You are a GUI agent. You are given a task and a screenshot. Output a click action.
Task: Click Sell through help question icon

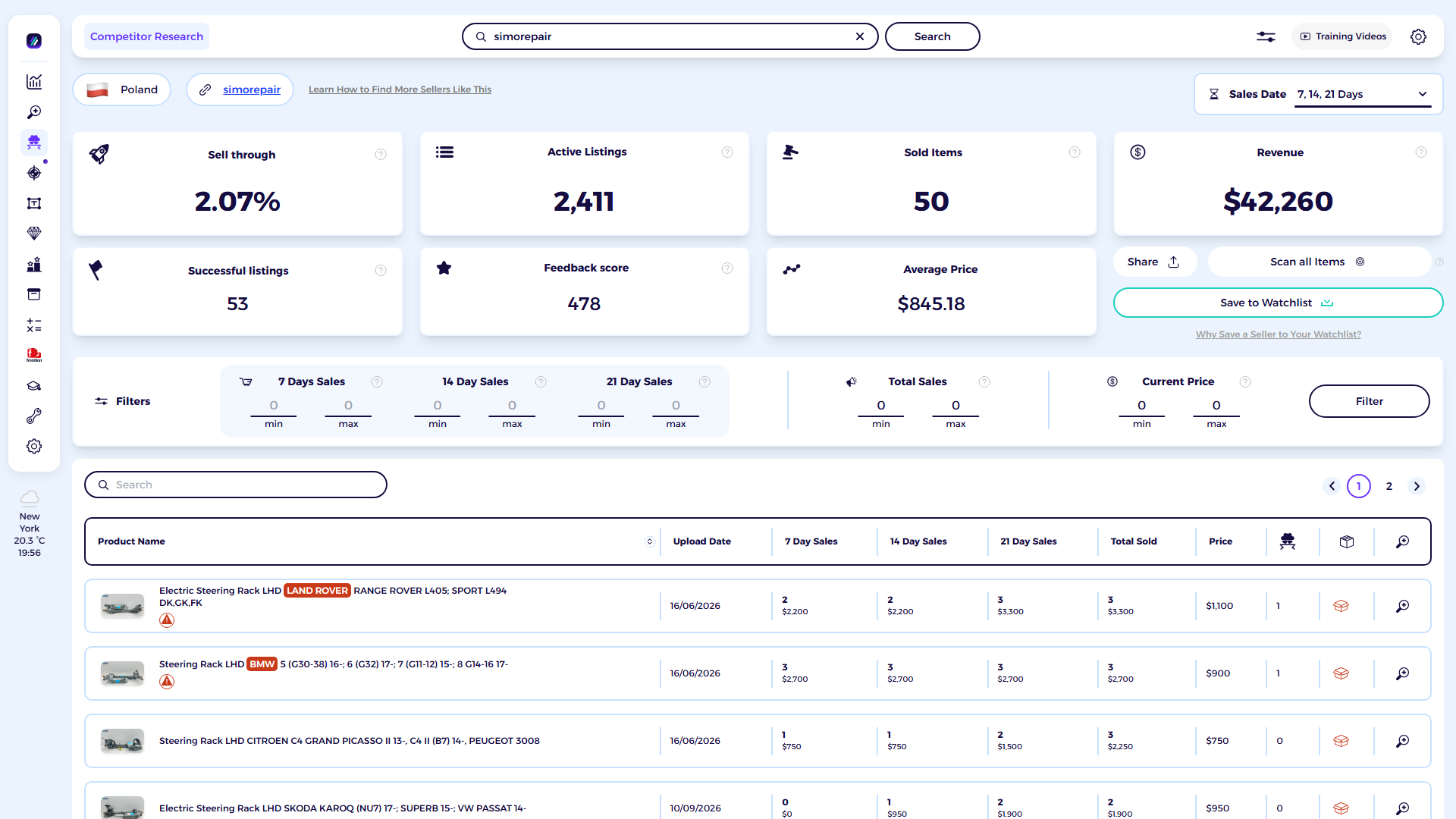coord(381,155)
